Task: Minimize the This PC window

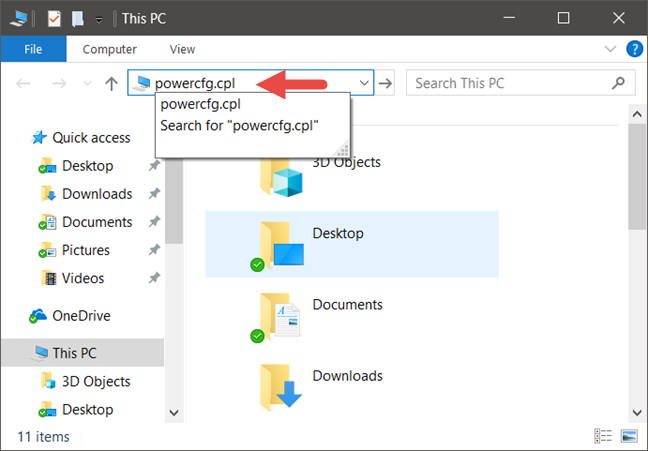Action: (x=509, y=18)
